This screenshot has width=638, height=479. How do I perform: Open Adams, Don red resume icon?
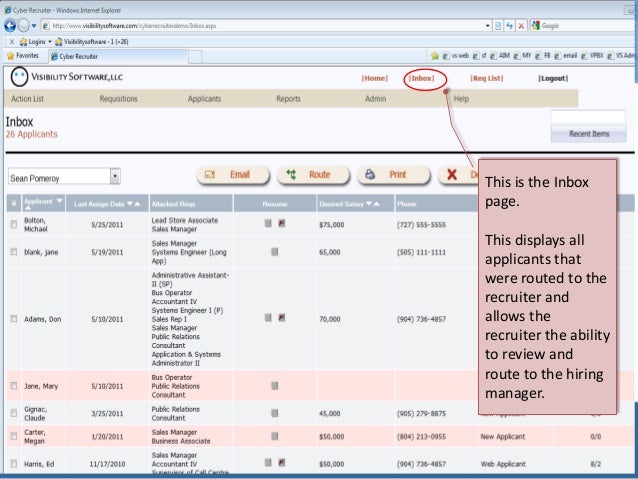coord(282,317)
